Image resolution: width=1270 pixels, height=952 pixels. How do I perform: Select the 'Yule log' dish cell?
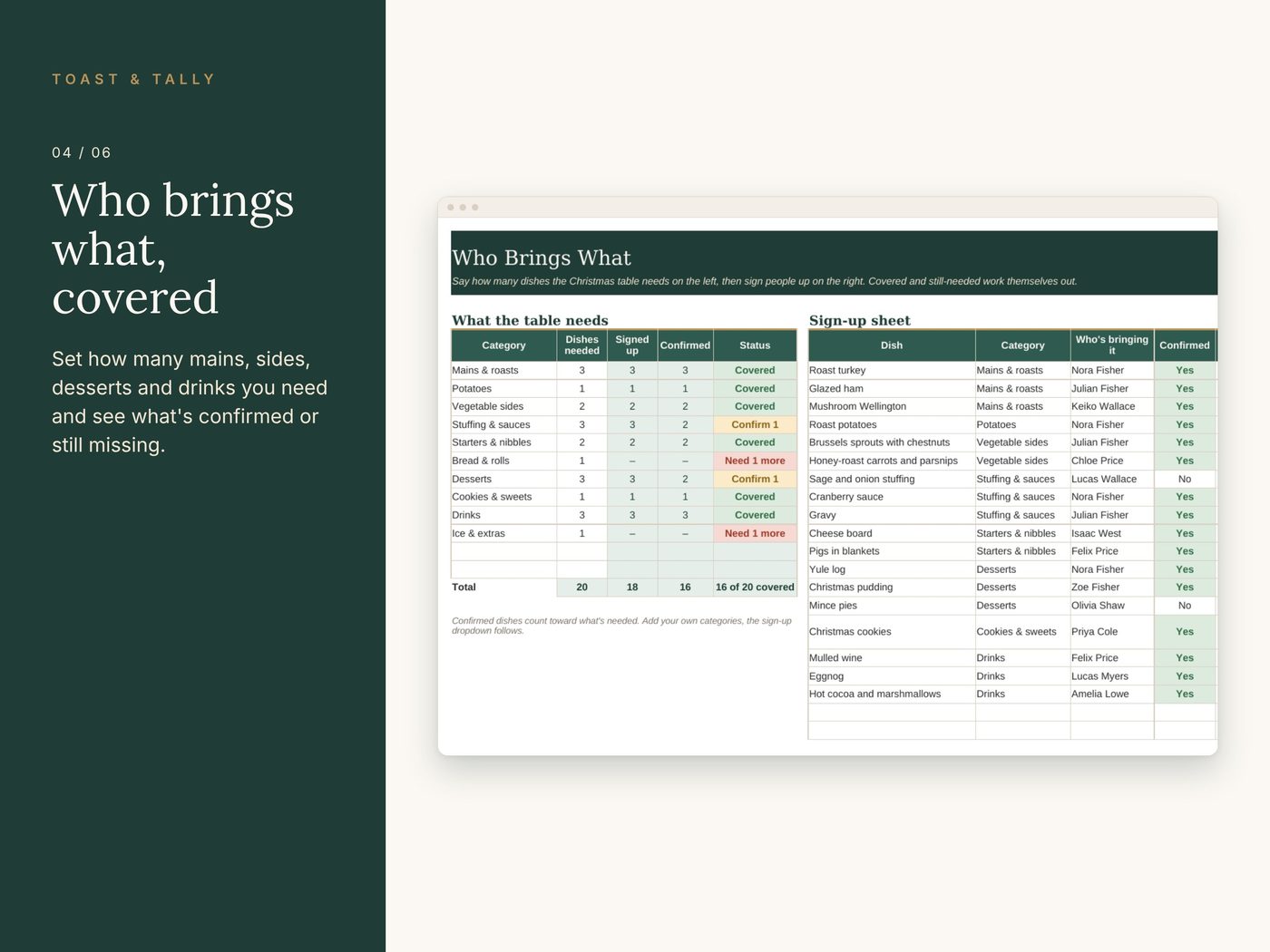(892, 569)
